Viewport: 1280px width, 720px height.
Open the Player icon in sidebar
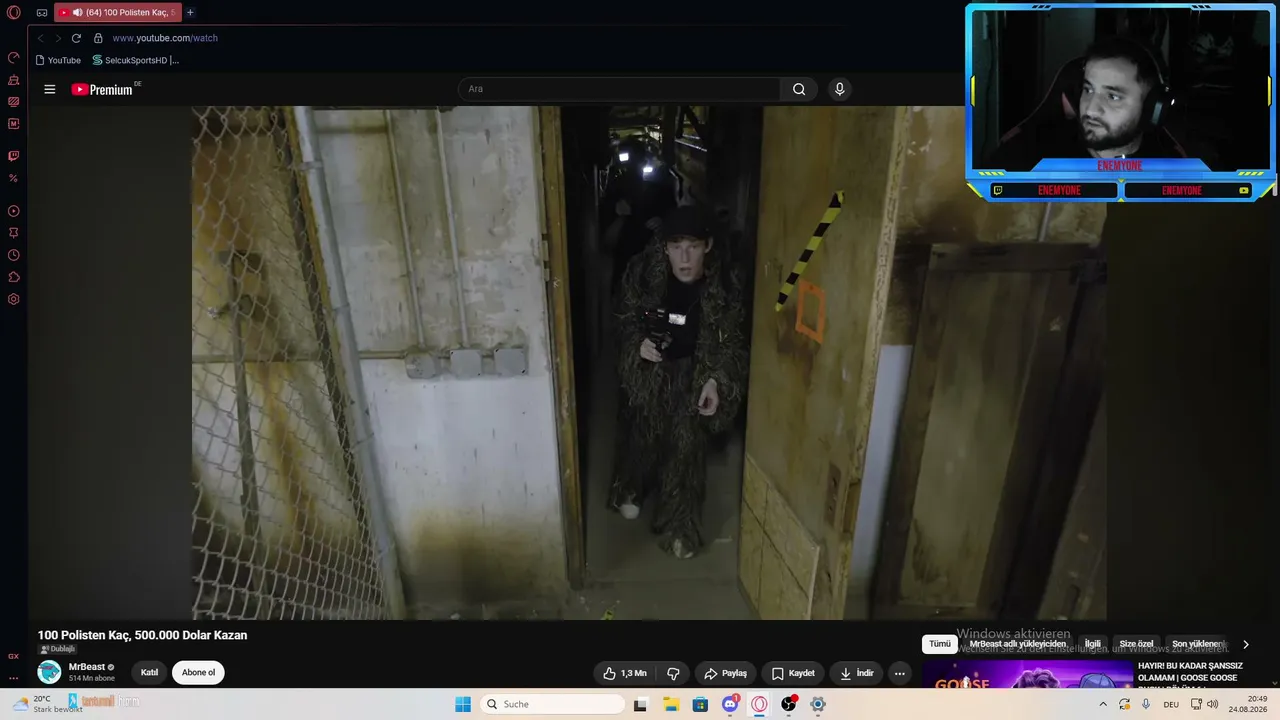(x=14, y=211)
